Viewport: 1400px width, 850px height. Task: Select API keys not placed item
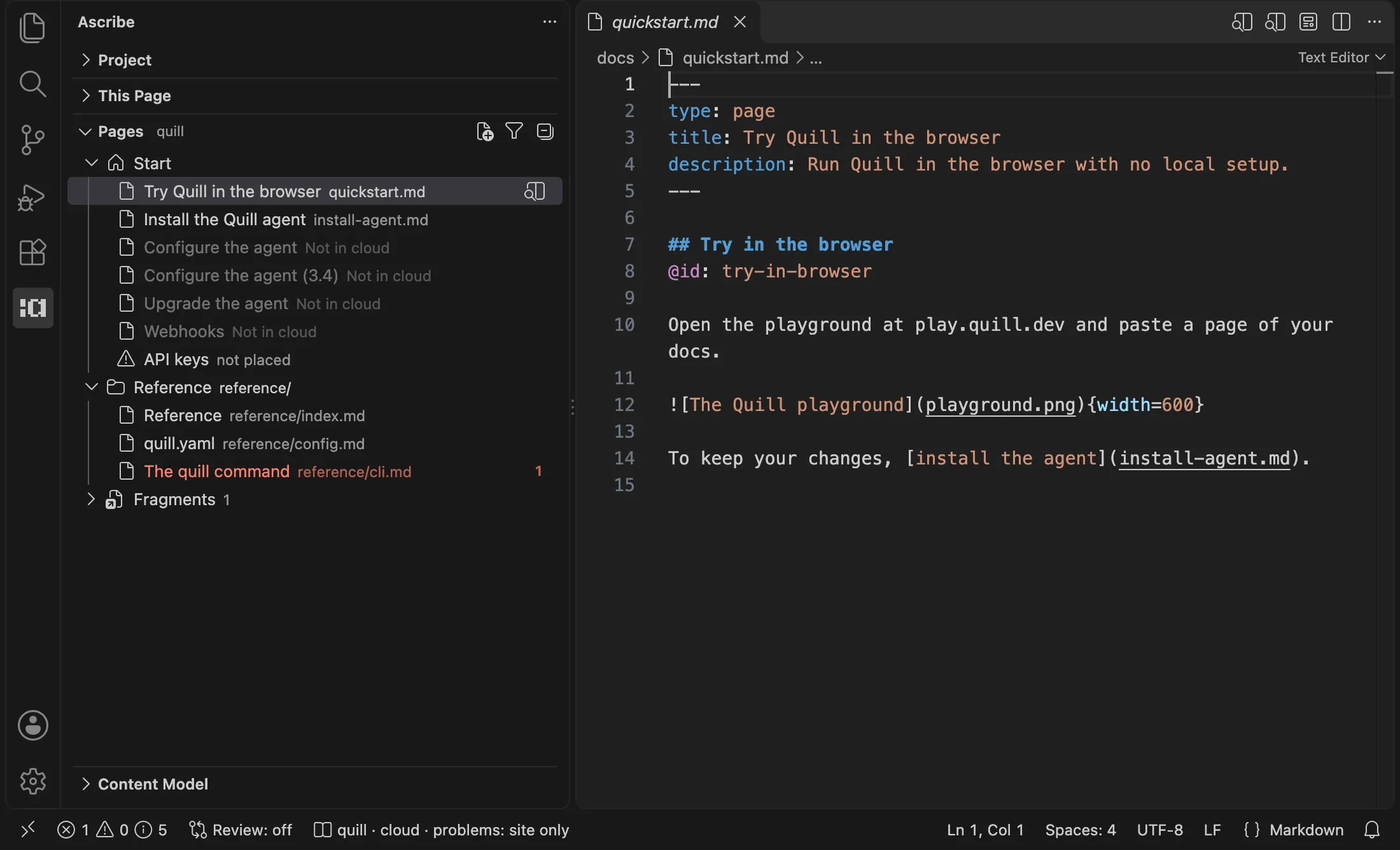[314, 359]
